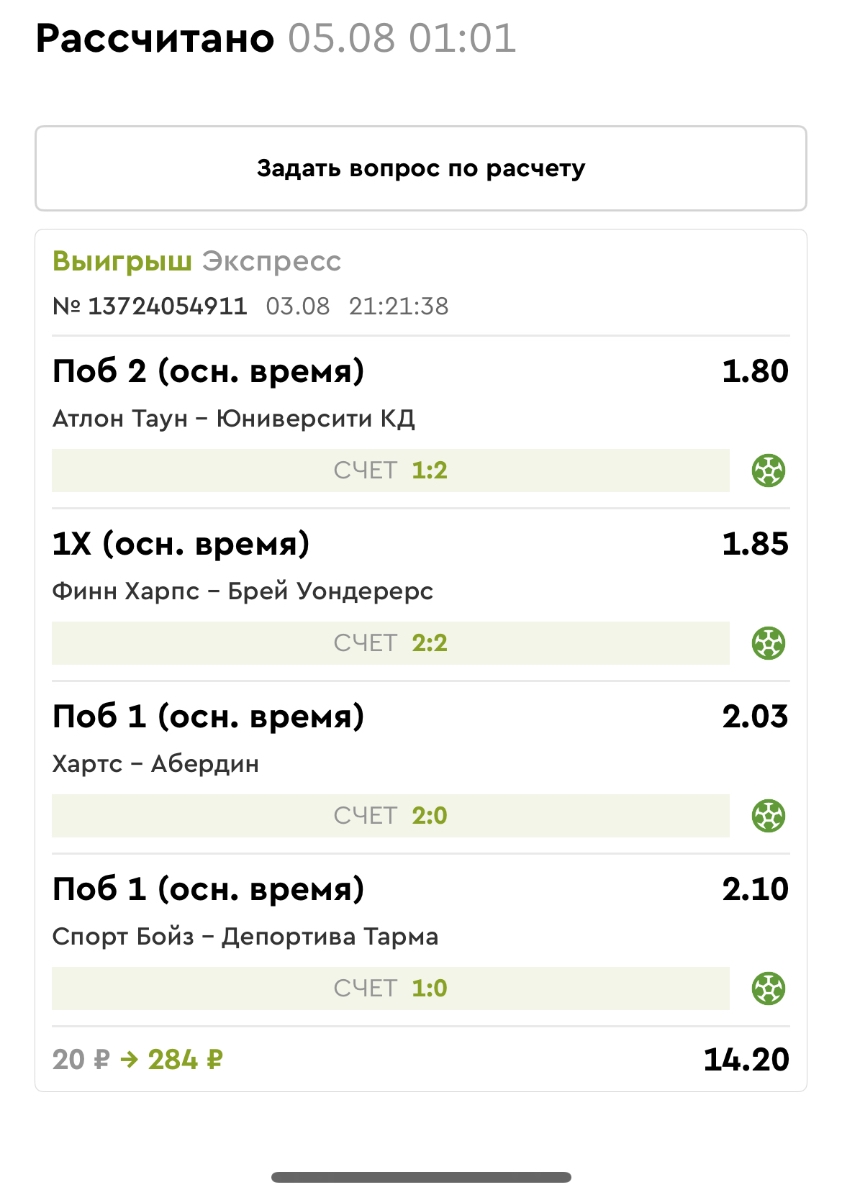Tap the football icon for Hearts–Aberdeen match

pos(769,815)
